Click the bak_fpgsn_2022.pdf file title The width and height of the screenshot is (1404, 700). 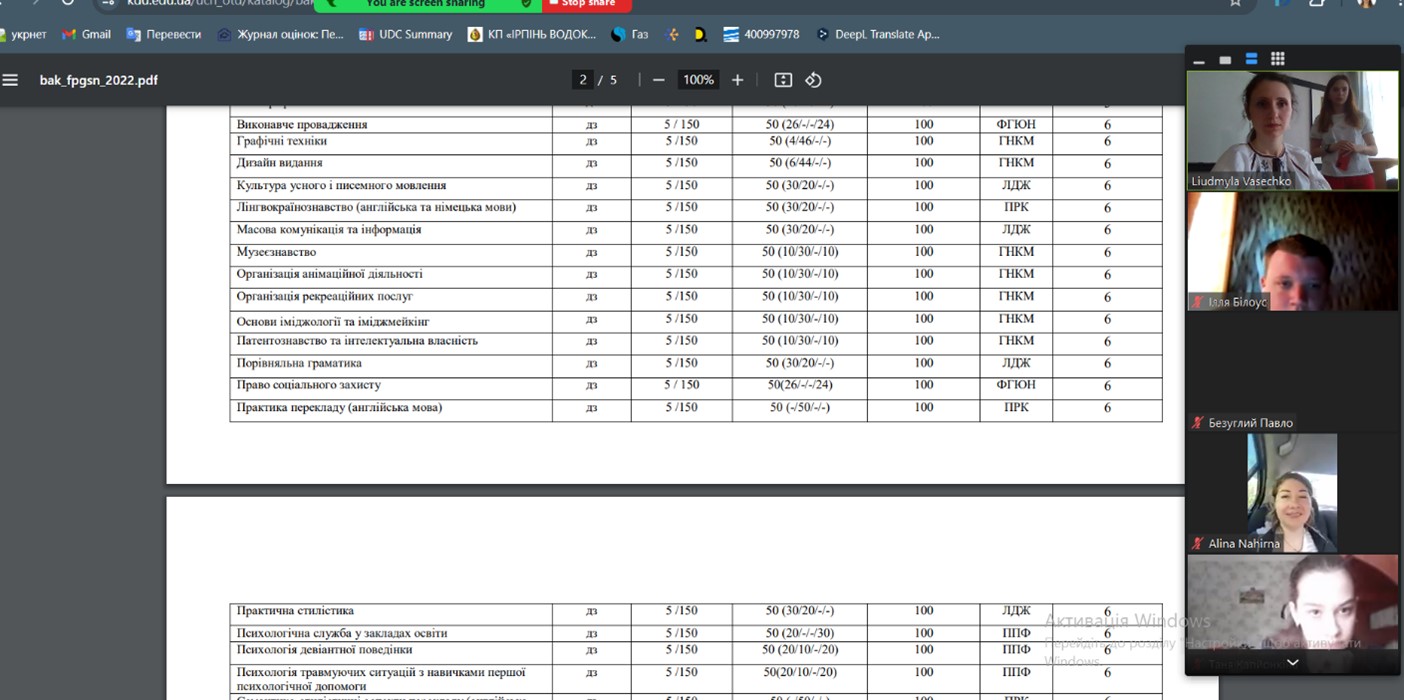pyautogui.click(x=99, y=80)
